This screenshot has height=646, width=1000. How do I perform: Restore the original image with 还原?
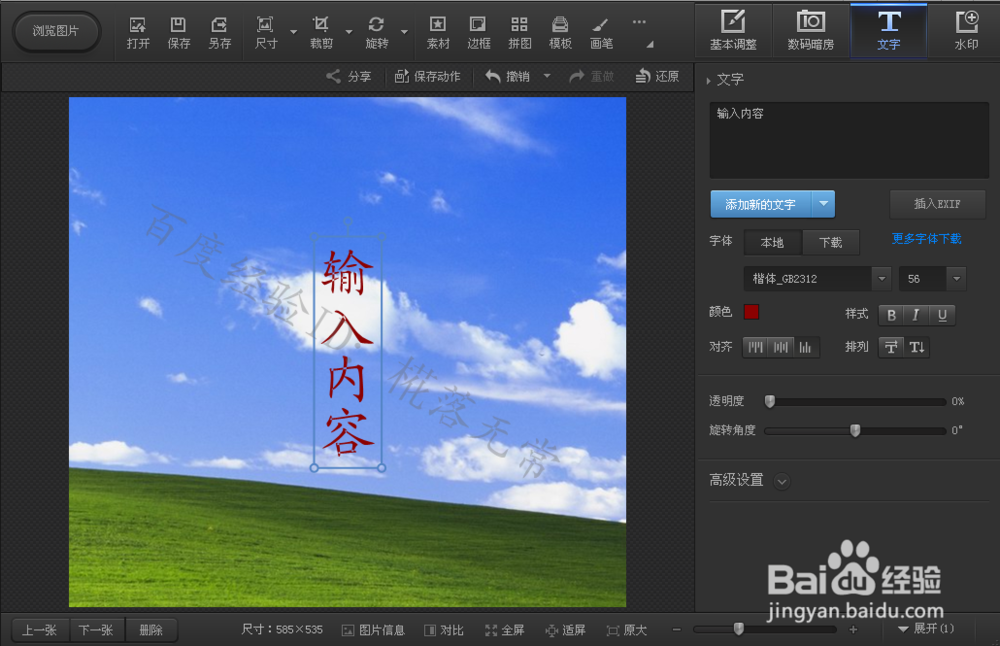point(657,77)
